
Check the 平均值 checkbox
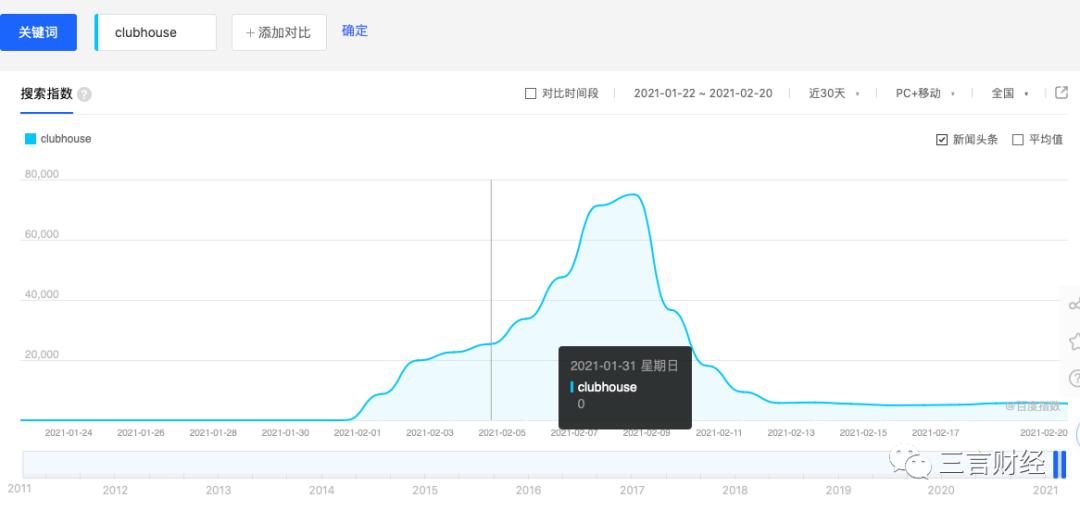click(x=1018, y=139)
